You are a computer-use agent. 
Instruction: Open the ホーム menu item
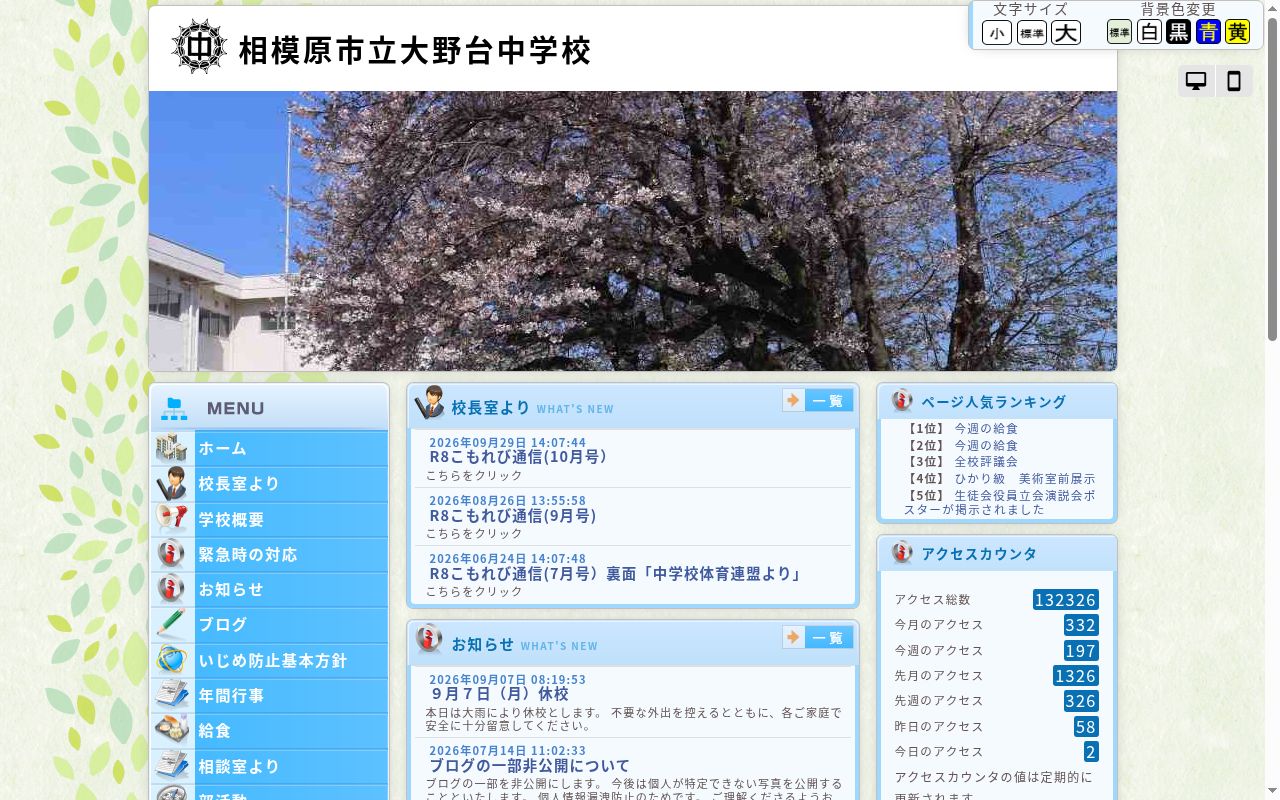[x=270, y=448]
